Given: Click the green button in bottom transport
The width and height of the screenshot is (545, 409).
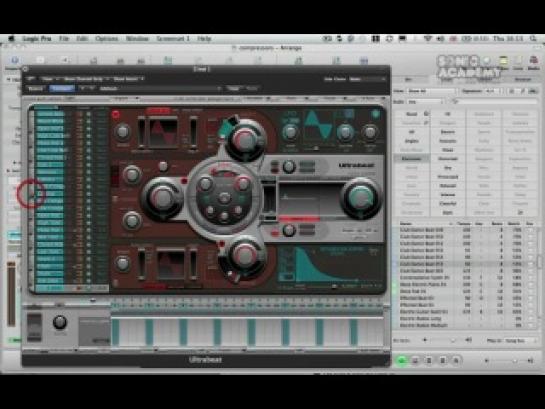Looking at the screenshot, I should 402,360.
